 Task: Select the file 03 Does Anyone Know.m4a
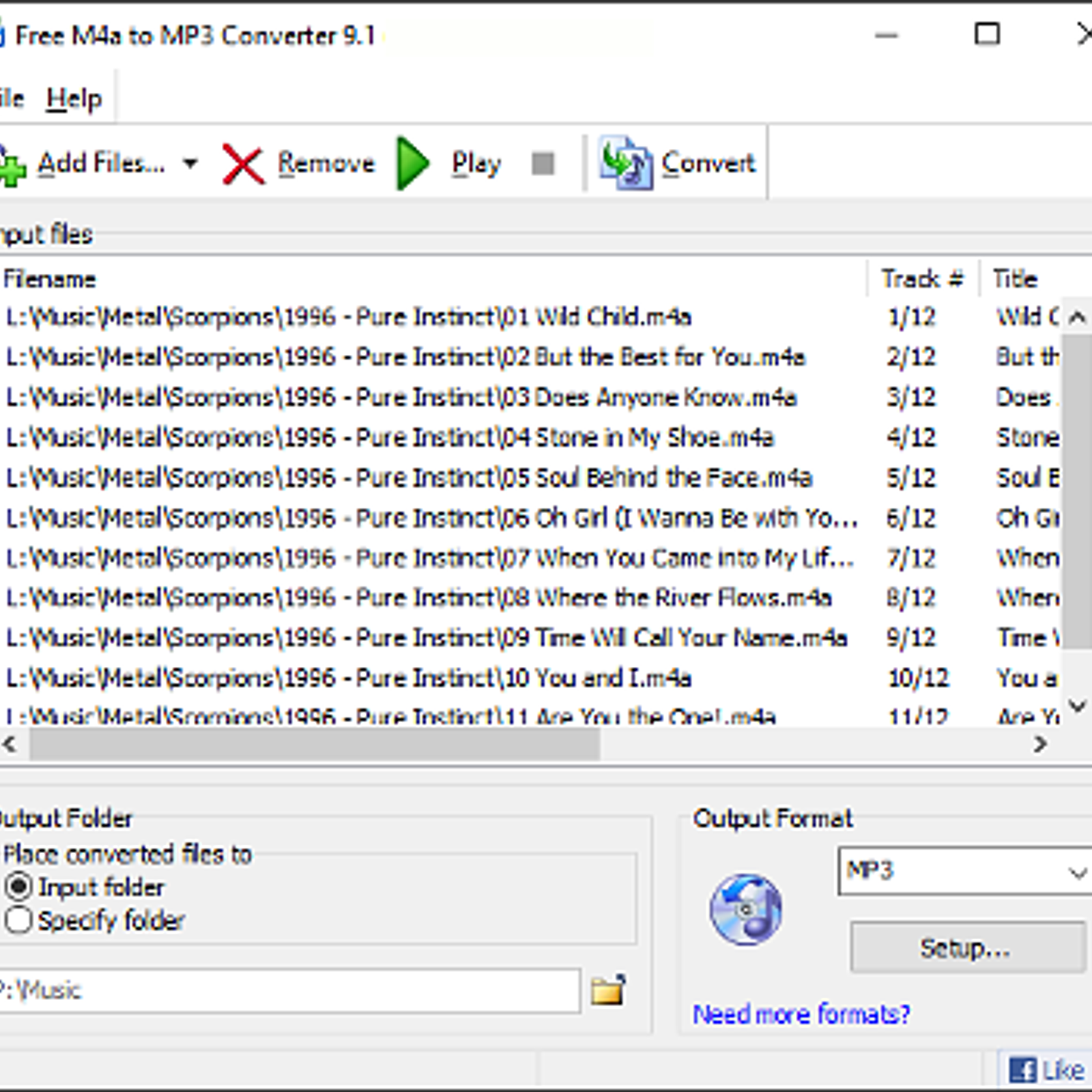[x=401, y=398]
